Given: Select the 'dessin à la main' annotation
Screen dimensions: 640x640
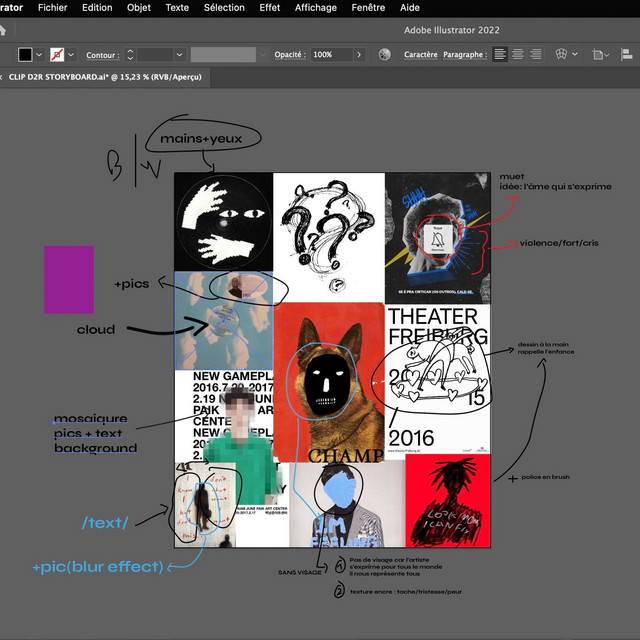Looking at the screenshot, I should pos(546,348).
